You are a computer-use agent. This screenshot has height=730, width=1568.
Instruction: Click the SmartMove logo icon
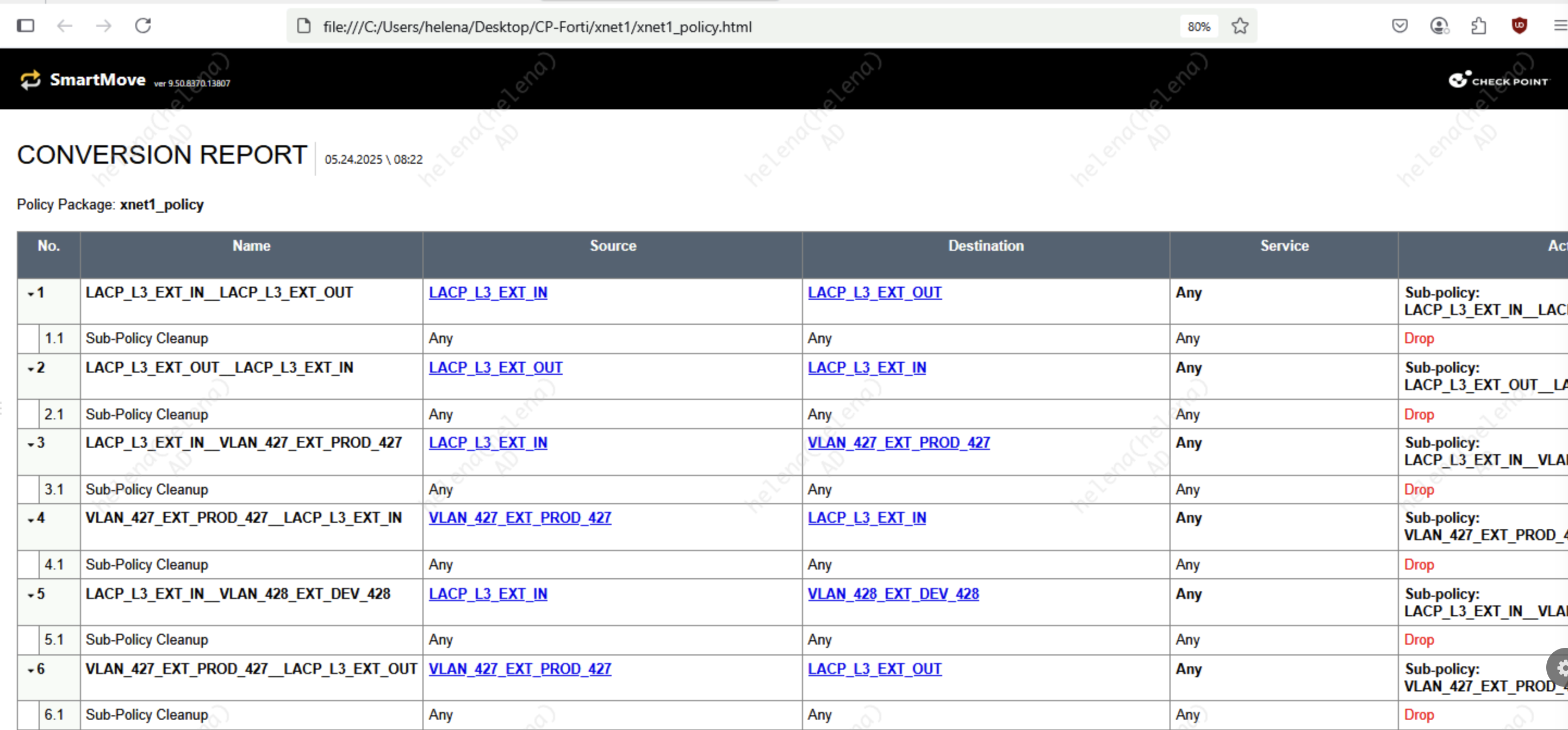click(x=30, y=80)
